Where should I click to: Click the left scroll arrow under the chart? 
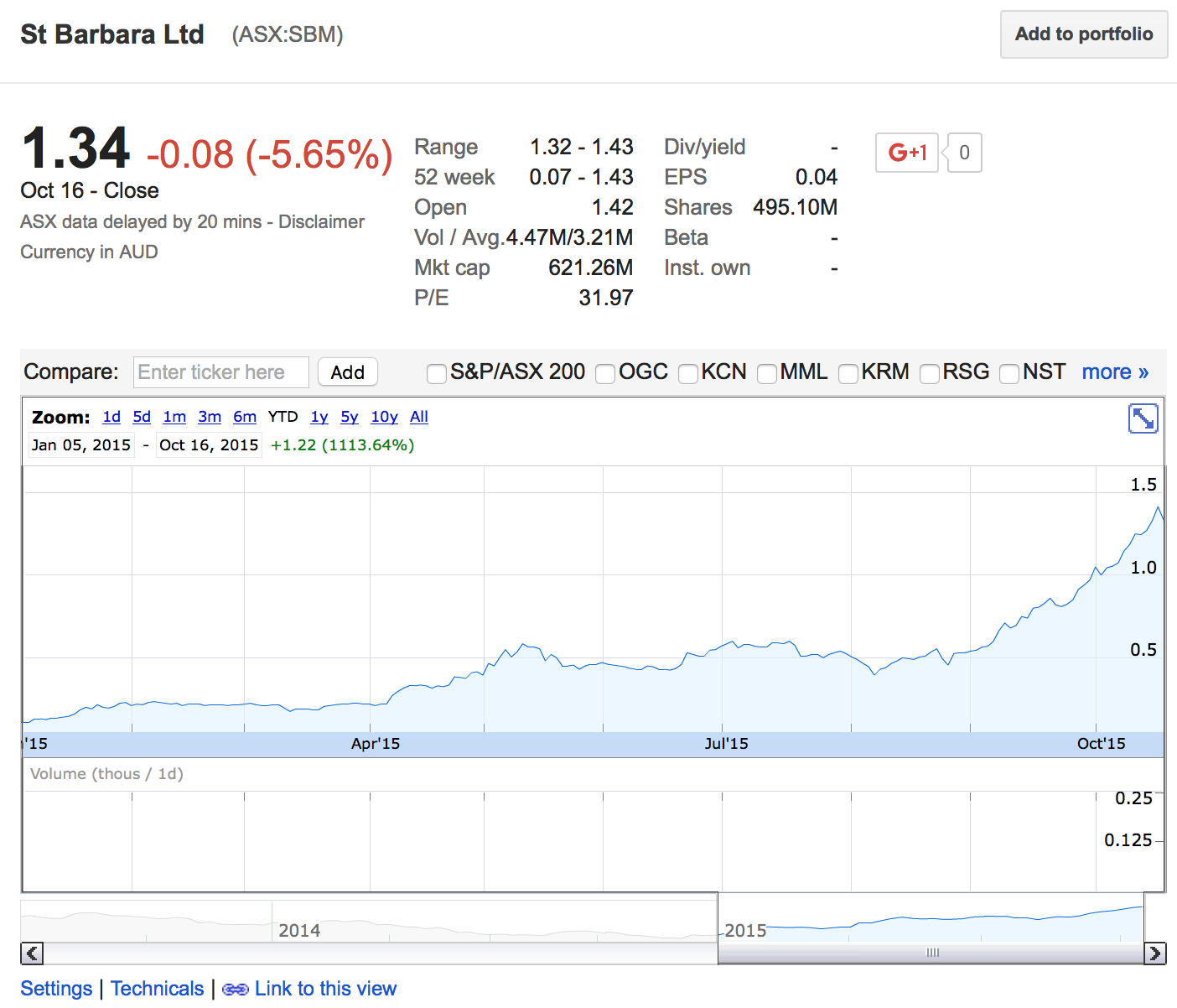(x=32, y=953)
